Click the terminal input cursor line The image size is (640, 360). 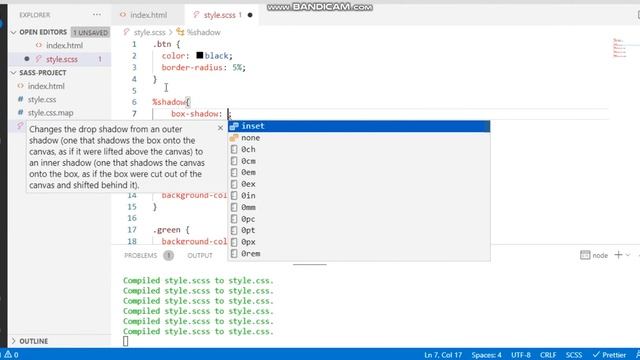126,341
